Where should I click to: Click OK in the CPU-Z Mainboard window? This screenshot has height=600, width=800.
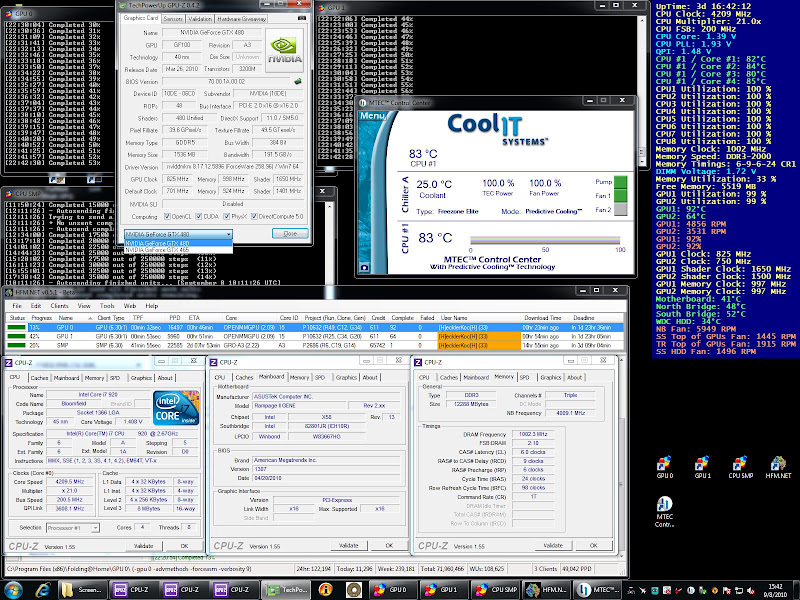click(389, 545)
